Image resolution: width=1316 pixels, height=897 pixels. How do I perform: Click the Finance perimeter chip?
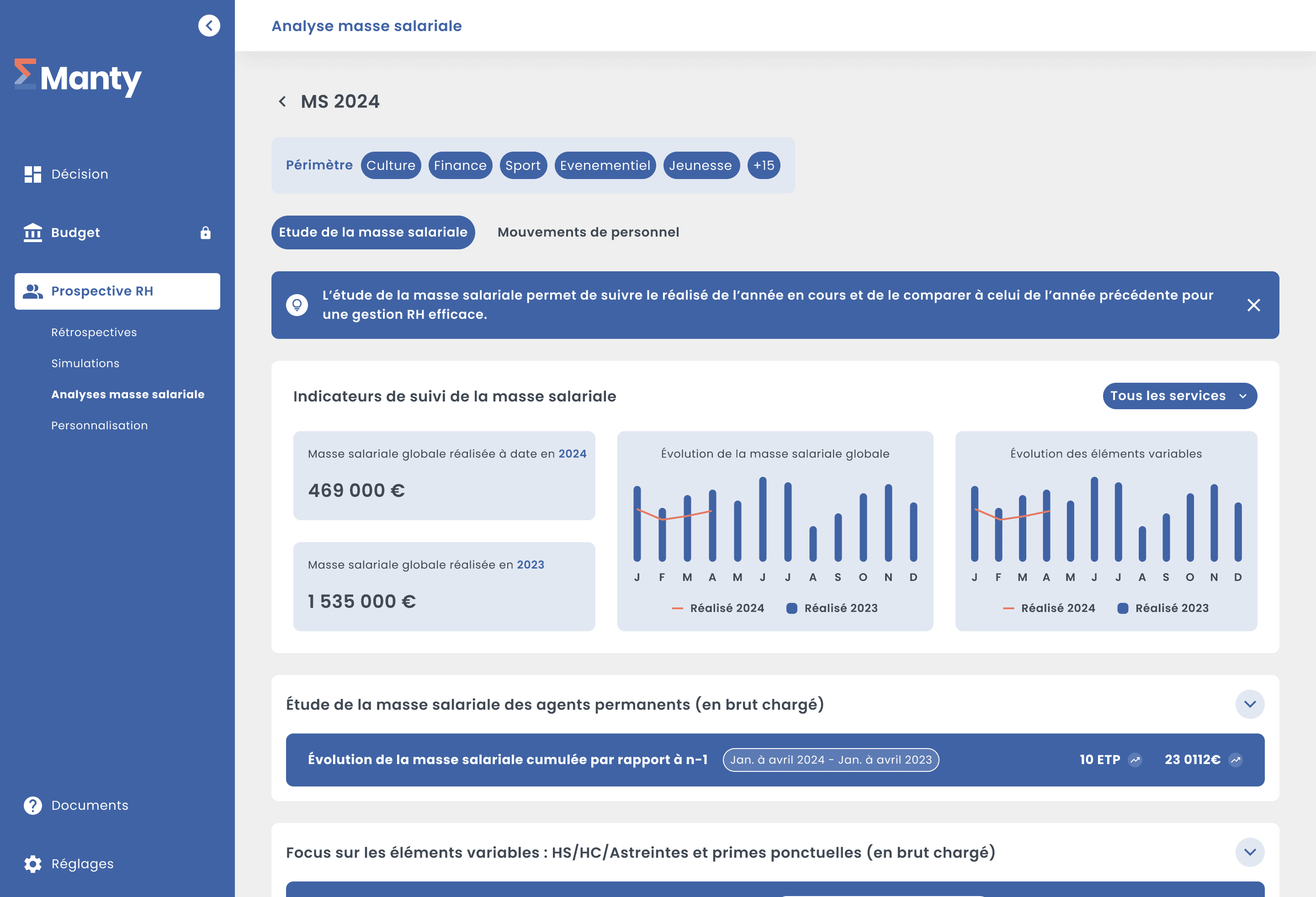click(461, 165)
